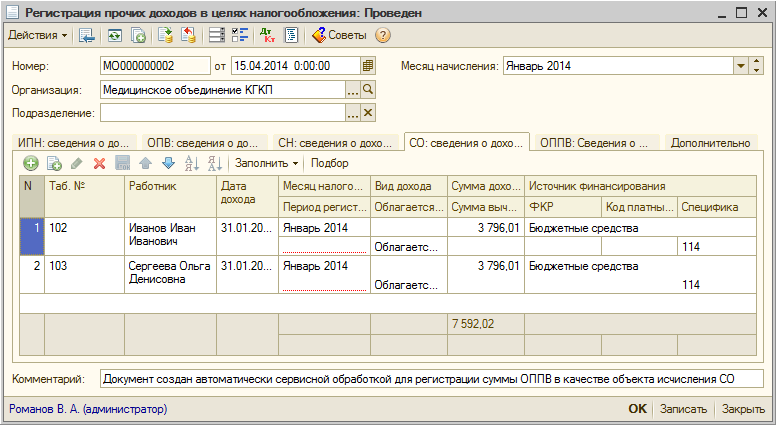The width and height of the screenshot is (776, 425).
Task: Click copy row icon in table toolbar
Action: pos(54,162)
